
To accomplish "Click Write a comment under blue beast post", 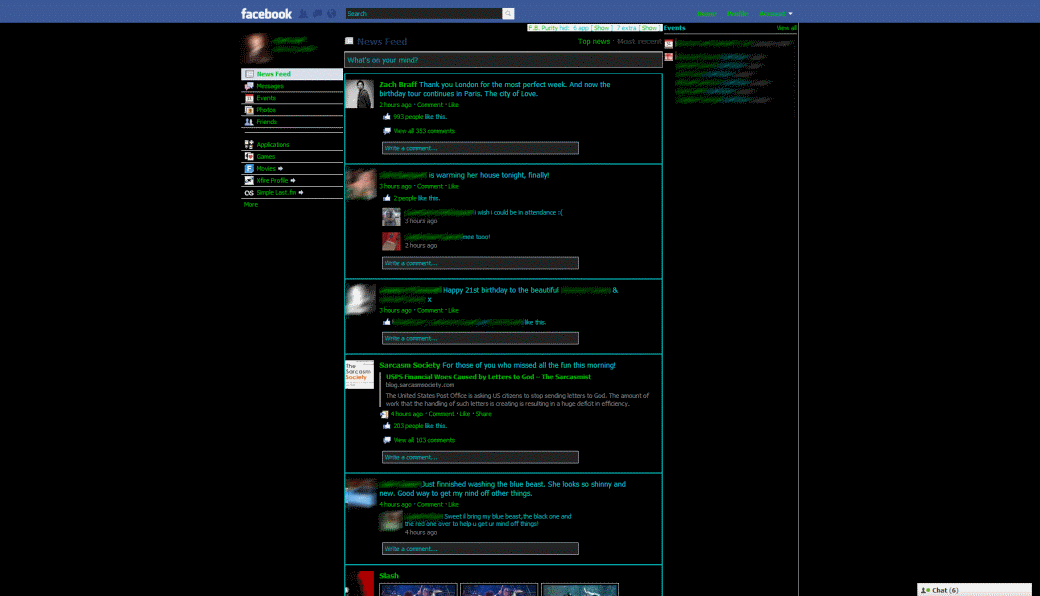I will click(x=480, y=549).
